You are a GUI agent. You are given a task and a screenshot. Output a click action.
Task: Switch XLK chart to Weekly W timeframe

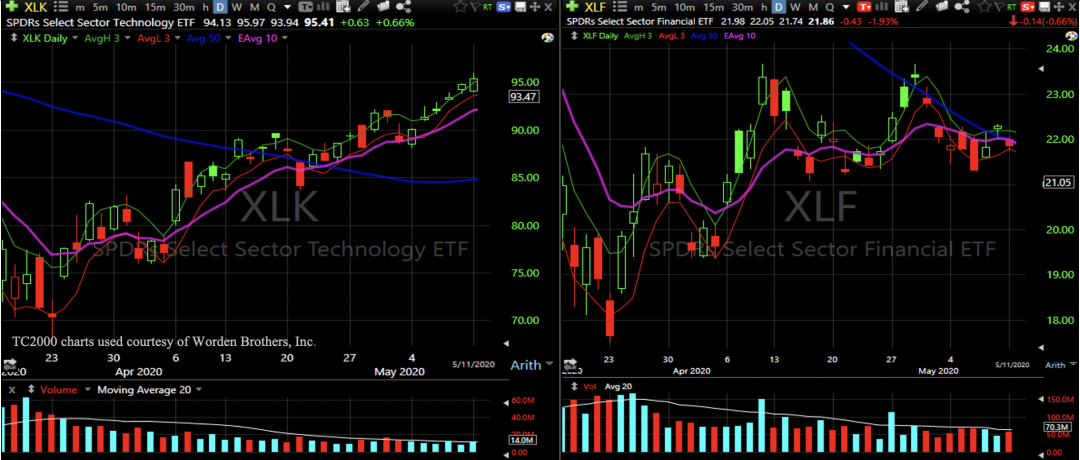[236, 7]
